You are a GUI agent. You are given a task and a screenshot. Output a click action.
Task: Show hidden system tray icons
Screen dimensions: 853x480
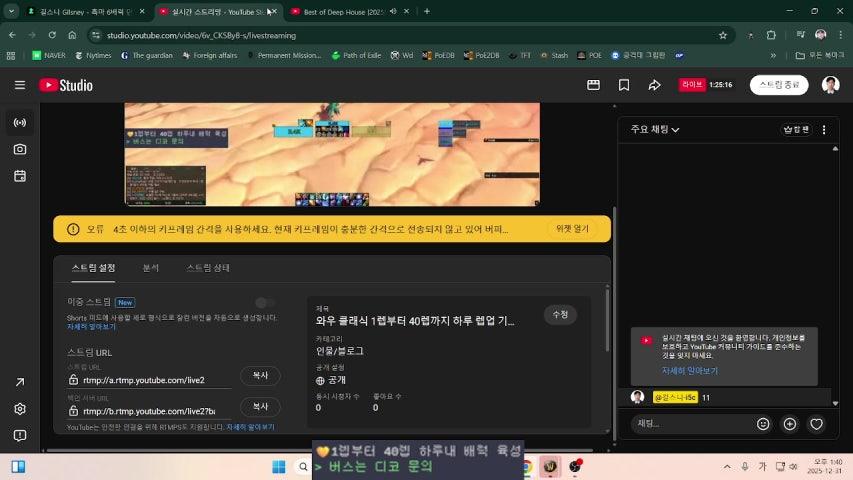727,466
